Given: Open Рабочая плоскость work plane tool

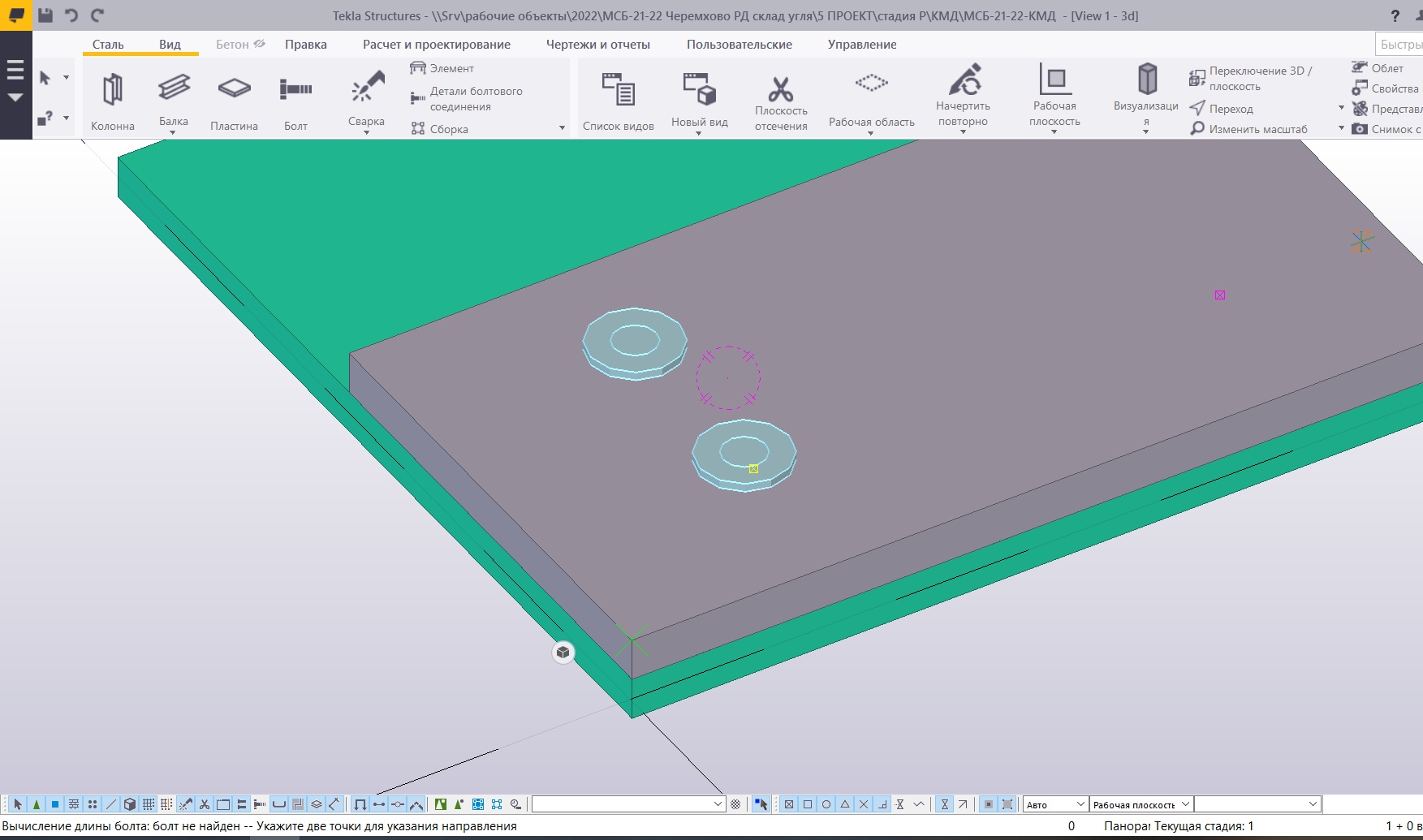Looking at the screenshot, I should click(1054, 97).
